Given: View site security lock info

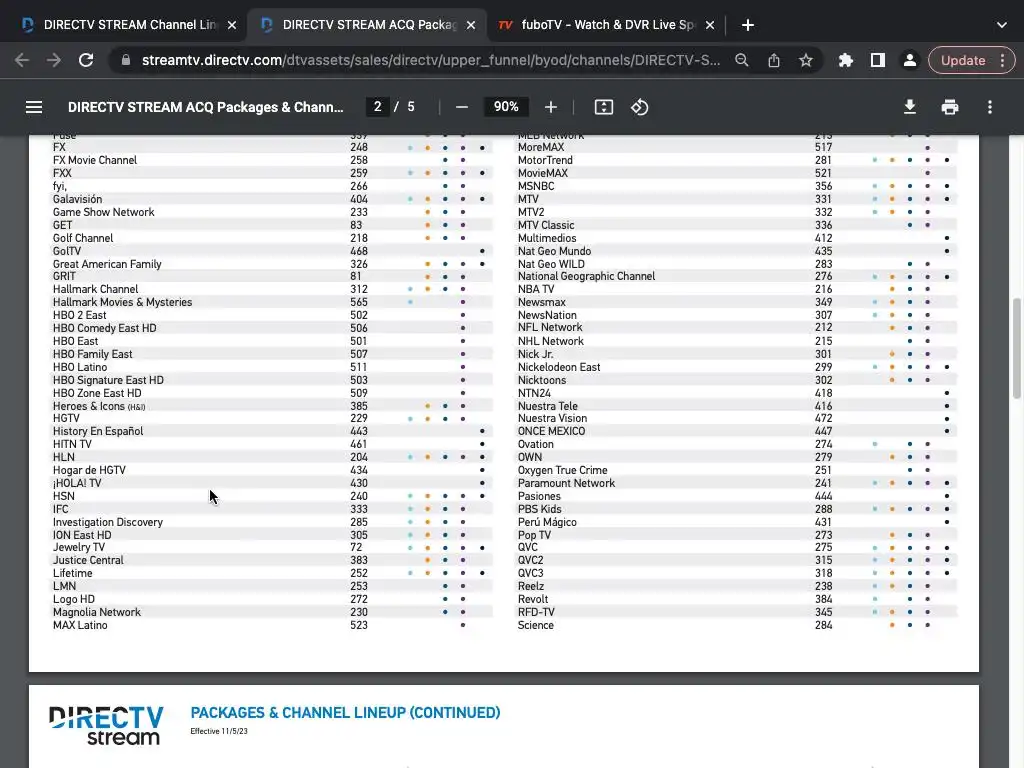Looking at the screenshot, I should click(126, 60).
